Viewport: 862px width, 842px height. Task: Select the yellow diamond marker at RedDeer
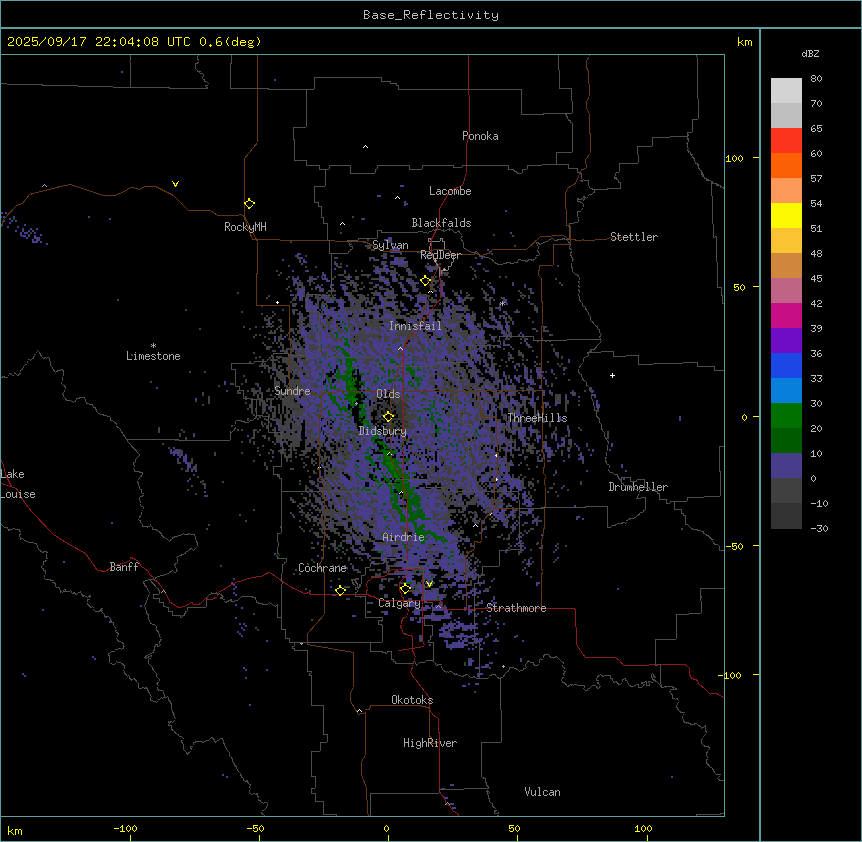tap(425, 281)
